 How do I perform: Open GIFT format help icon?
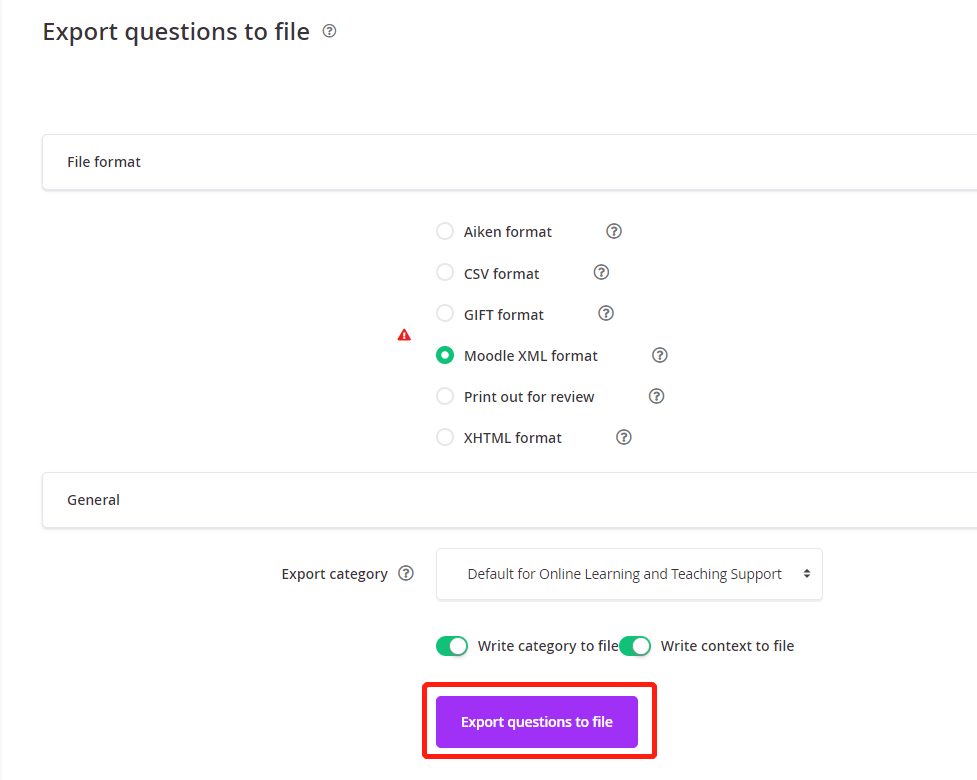coord(606,313)
